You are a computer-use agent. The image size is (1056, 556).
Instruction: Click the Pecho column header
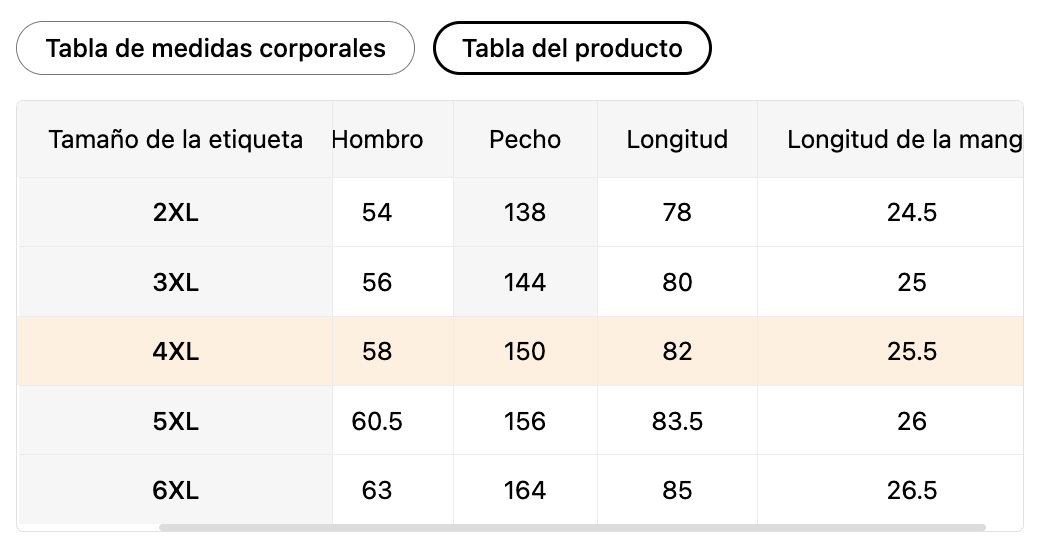click(x=525, y=140)
